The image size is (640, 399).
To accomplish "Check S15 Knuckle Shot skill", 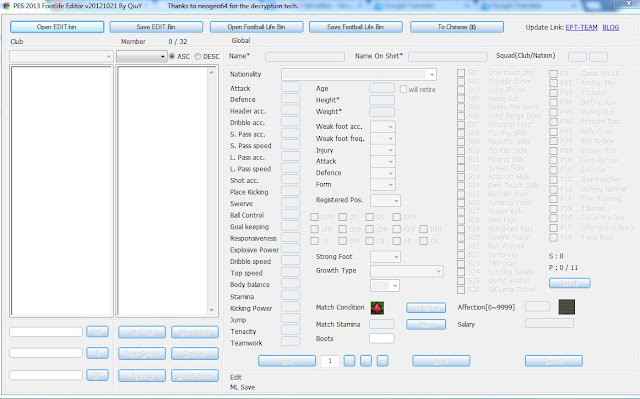I will [461, 194].
